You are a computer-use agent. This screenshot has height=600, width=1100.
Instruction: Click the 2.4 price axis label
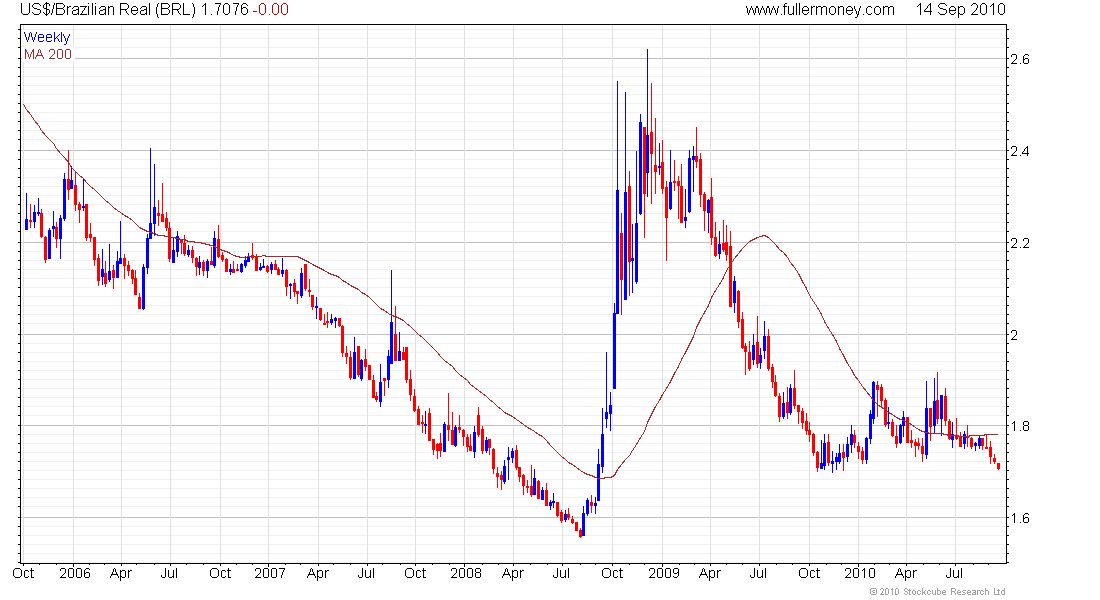(1019, 151)
